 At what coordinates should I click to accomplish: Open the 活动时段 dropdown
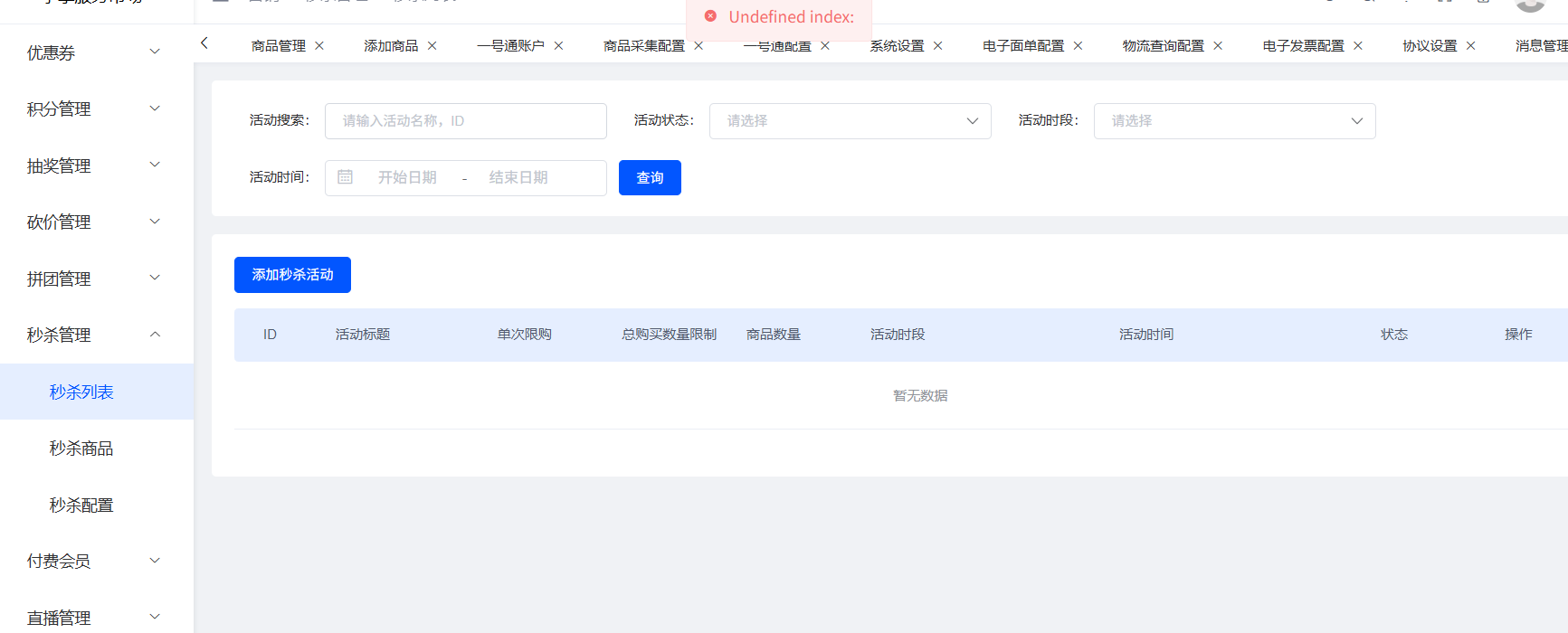pyautogui.click(x=1234, y=121)
